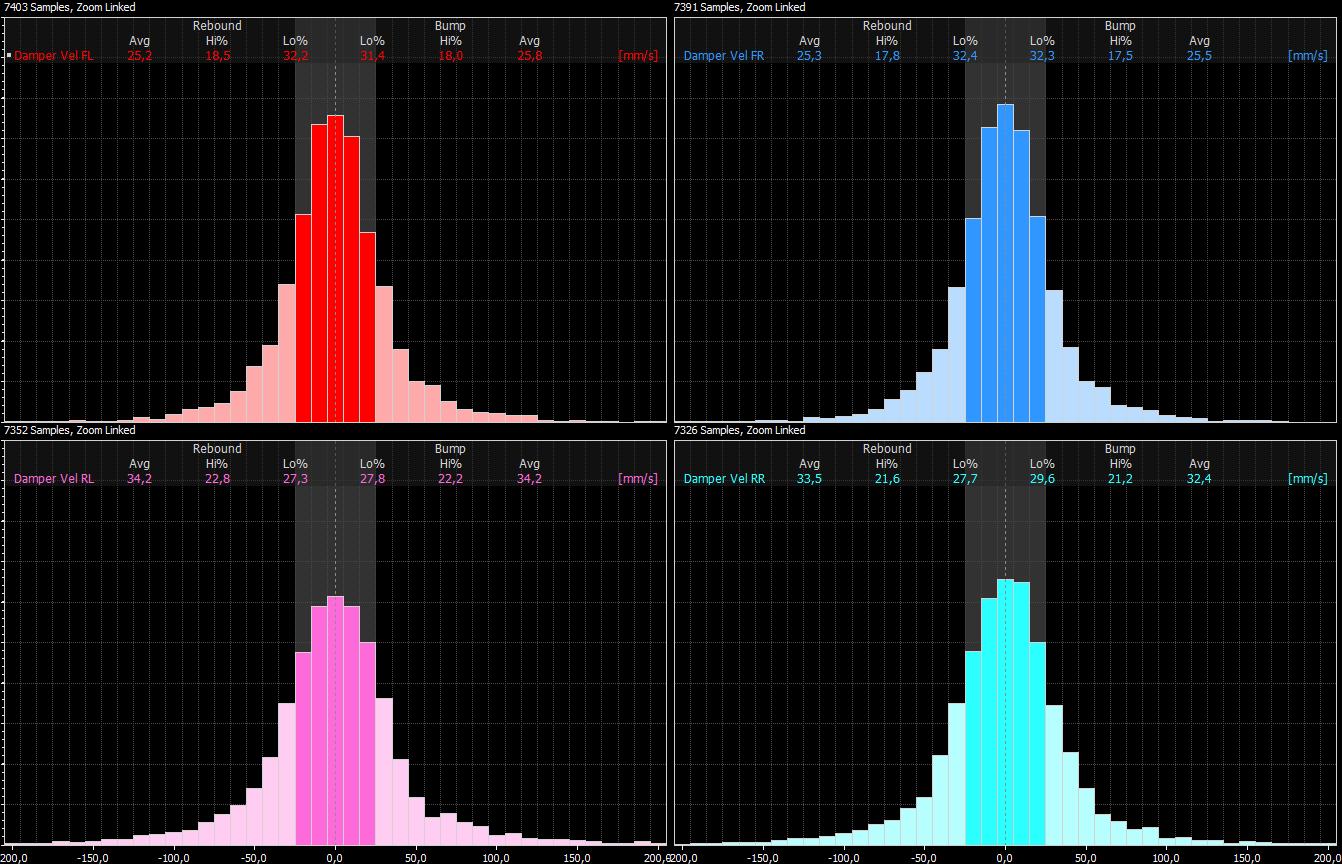Click the 150,0 axis label under RL histogram
The width and height of the screenshot is (1342, 864).
pos(577,857)
